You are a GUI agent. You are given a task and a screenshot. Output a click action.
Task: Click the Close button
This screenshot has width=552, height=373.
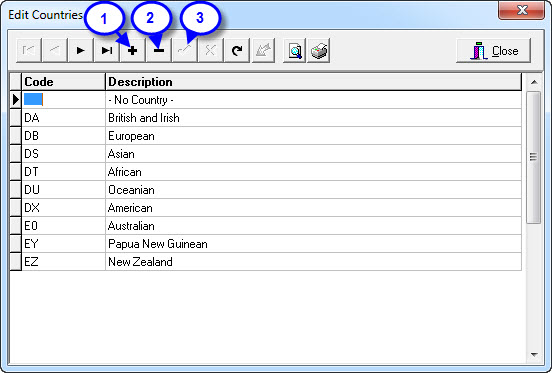(x=494, y=51)
